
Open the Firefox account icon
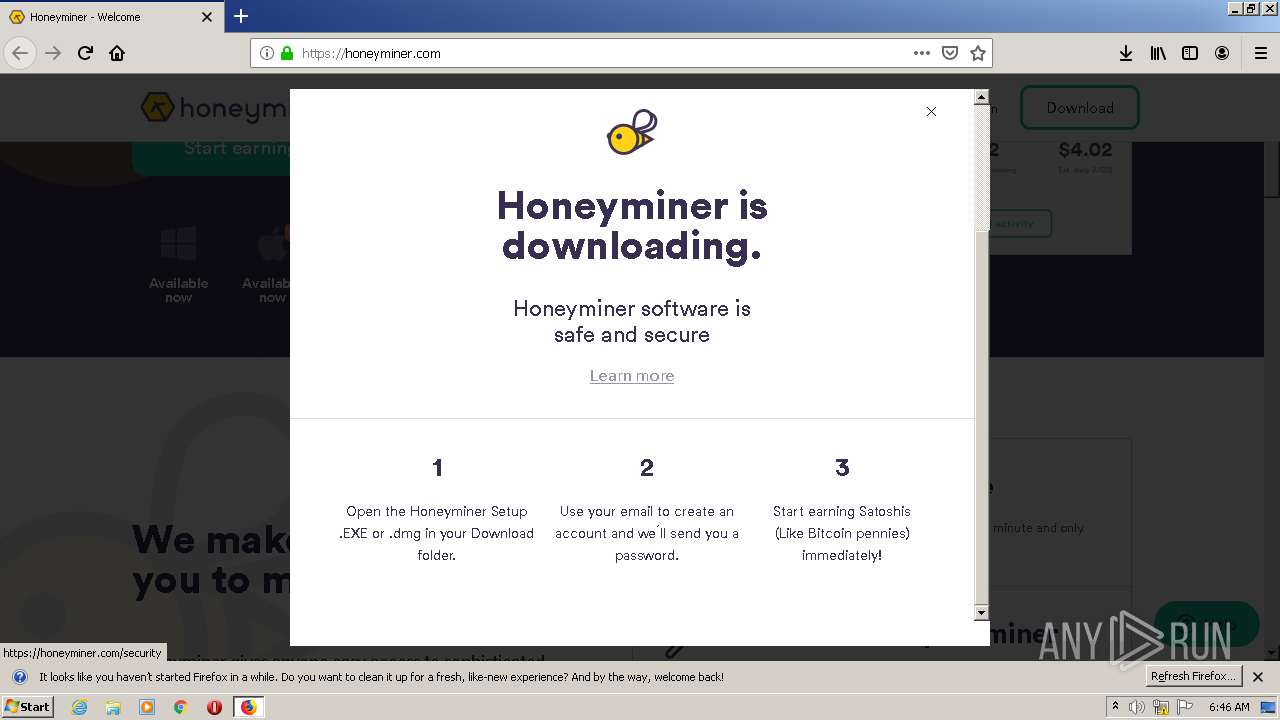pos(1222,53)
